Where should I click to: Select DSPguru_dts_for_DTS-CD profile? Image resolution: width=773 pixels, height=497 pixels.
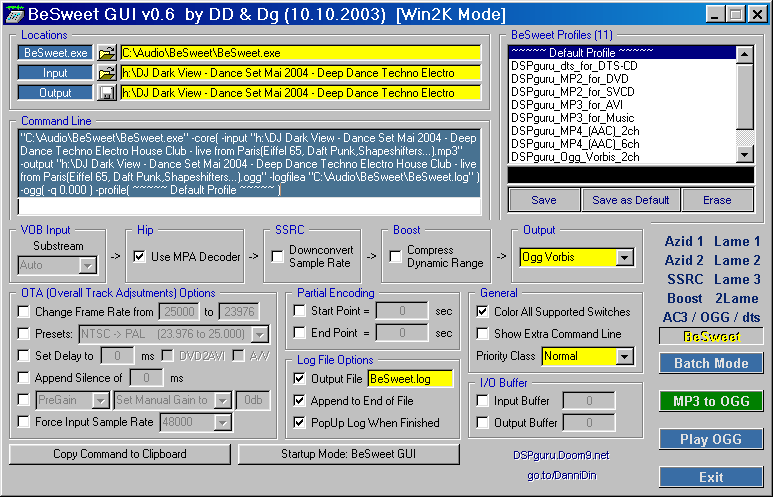[x=622, y=66]
